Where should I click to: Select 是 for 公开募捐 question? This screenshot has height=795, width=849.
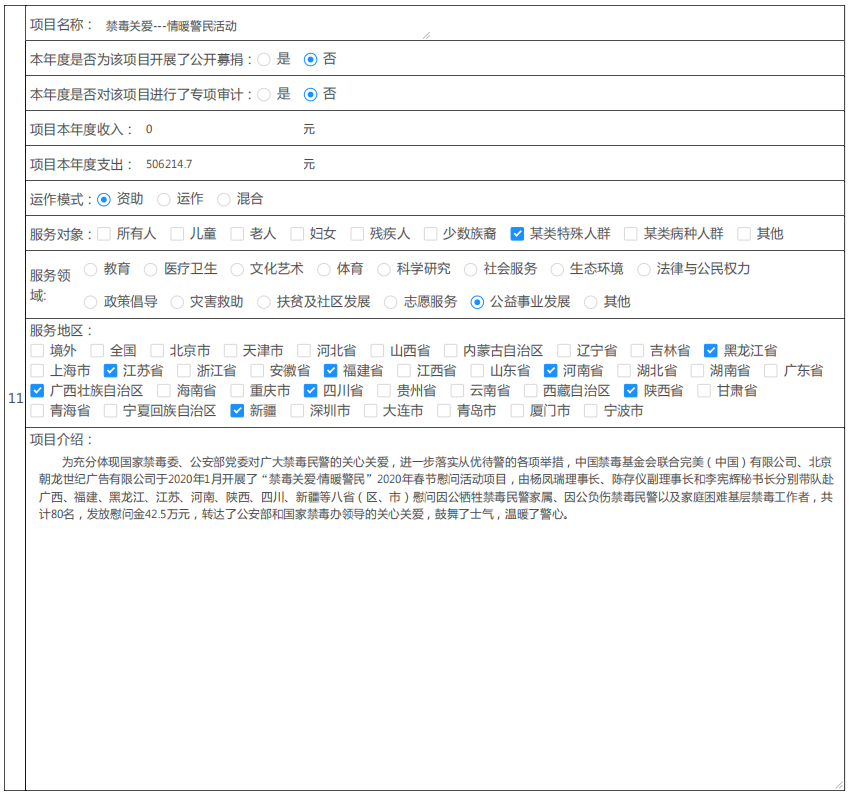[x=264, y=60]
